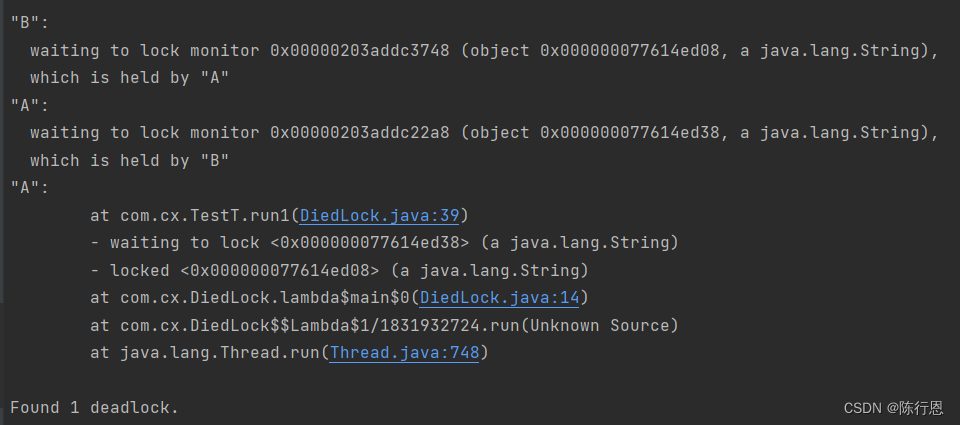Click the "- locked <0x000000077614ed08>" line
This screenshot has height=425, width=960.
pyautogui.click(x=339, y=270)
